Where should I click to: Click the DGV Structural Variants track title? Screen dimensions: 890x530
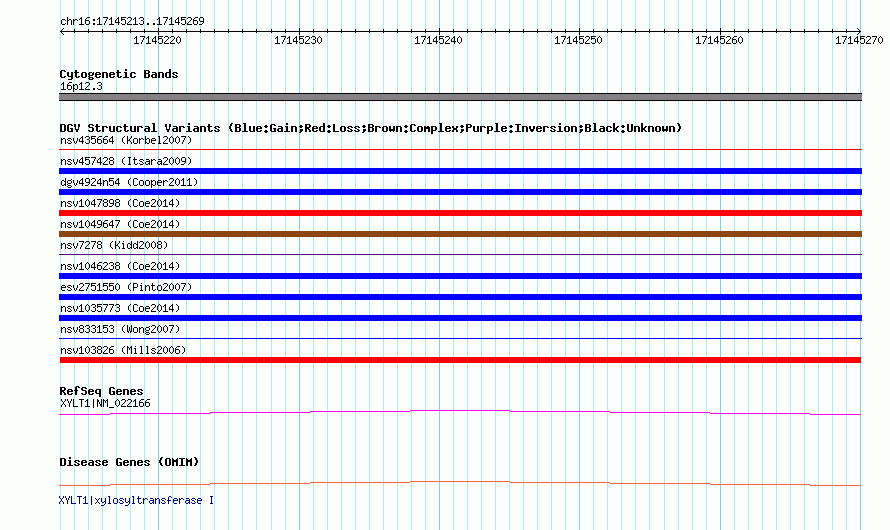click(x=370, y=128)
